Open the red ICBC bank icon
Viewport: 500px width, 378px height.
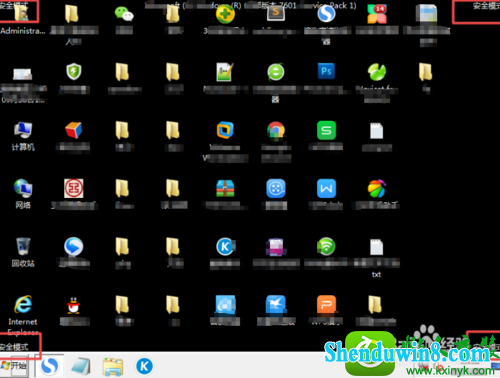point(74,188)
